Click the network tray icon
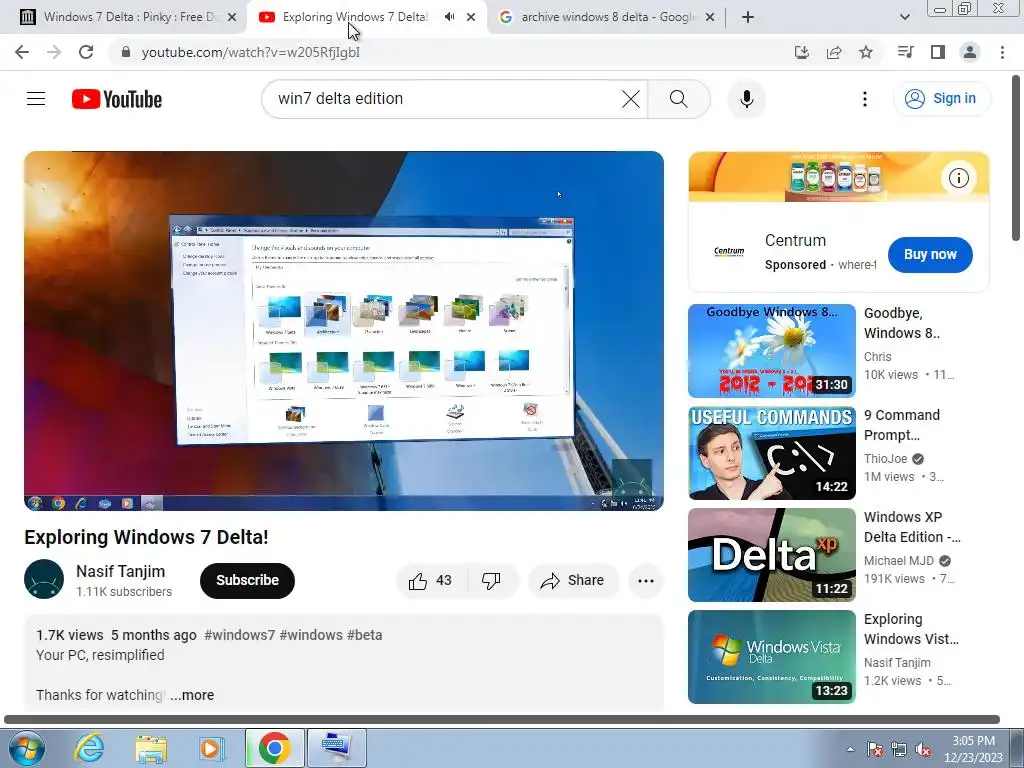Image resolution: width=1024 pixels, height=768 pixels. pos(899,749)
